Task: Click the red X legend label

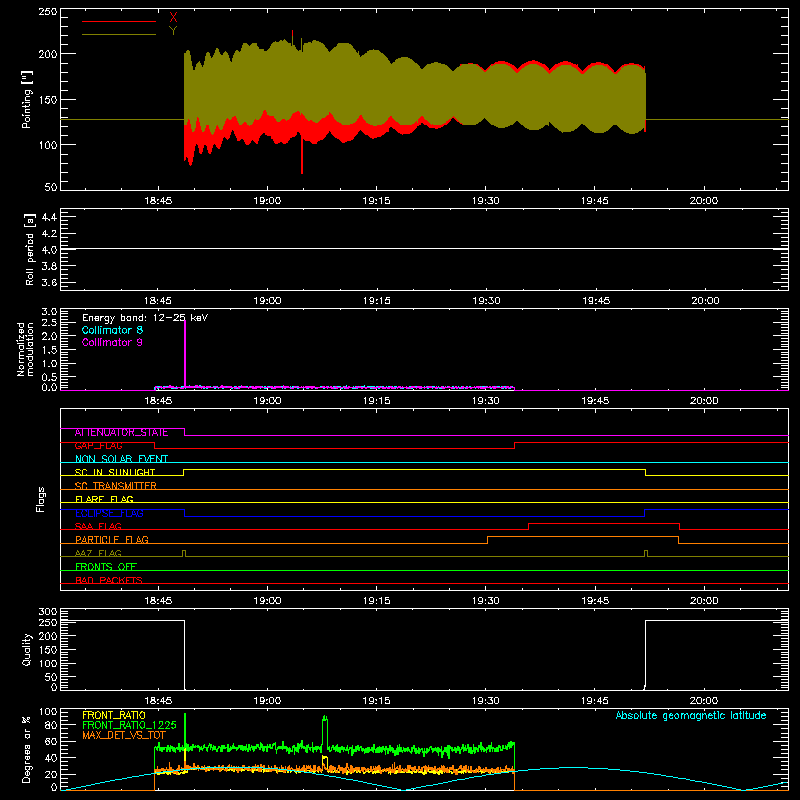Action: pos(173,18)
